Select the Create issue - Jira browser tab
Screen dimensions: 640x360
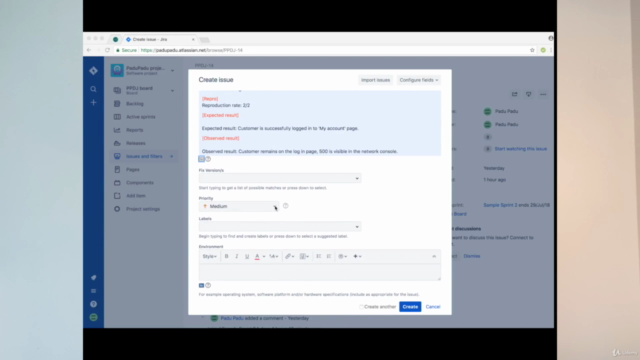click(x=160, y=39)
